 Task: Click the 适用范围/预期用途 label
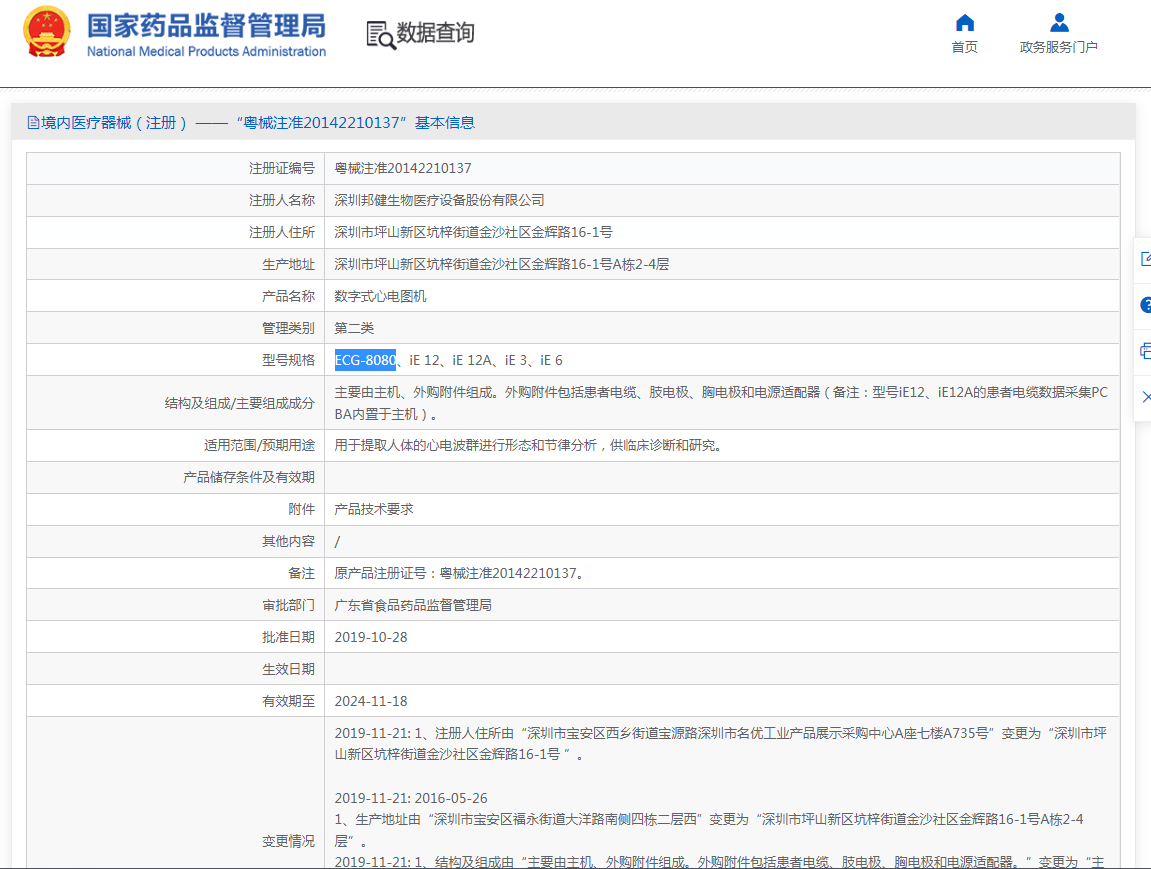click(x=259, y=446)
